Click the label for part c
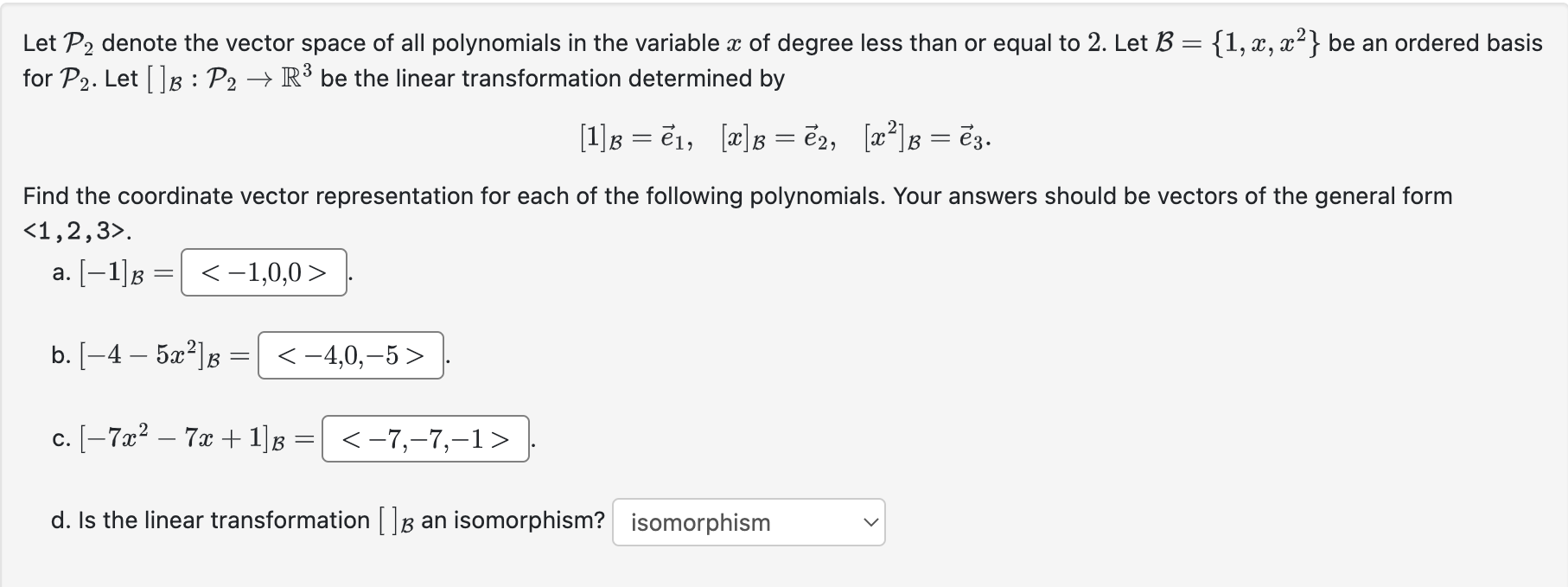The height and width of the screenshot is (587, 1568). tap(61, 440)
